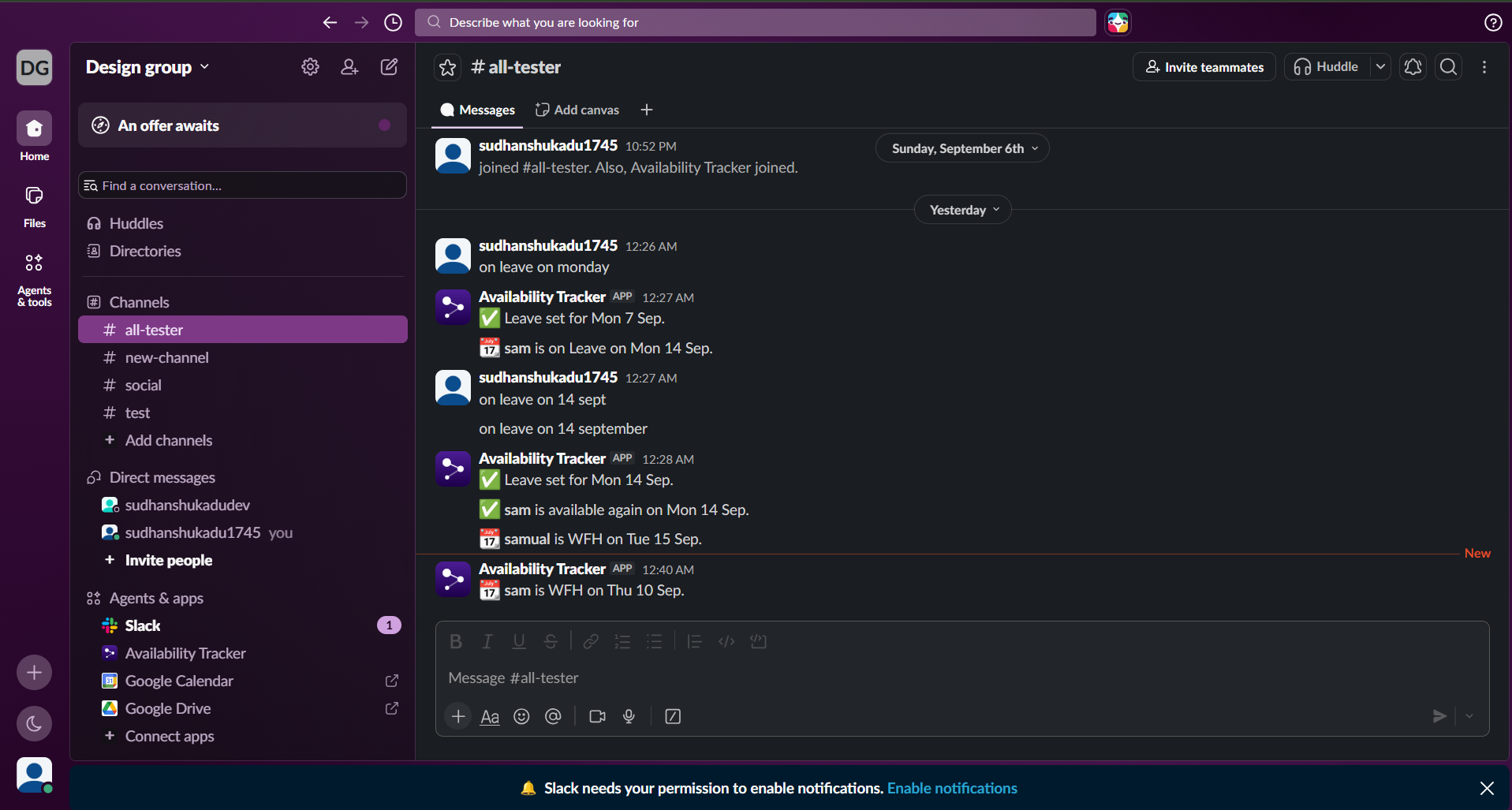This screenshot has width=1512, height=810.
Task: Click the add people icon in sidebar header
Action: 349,67
